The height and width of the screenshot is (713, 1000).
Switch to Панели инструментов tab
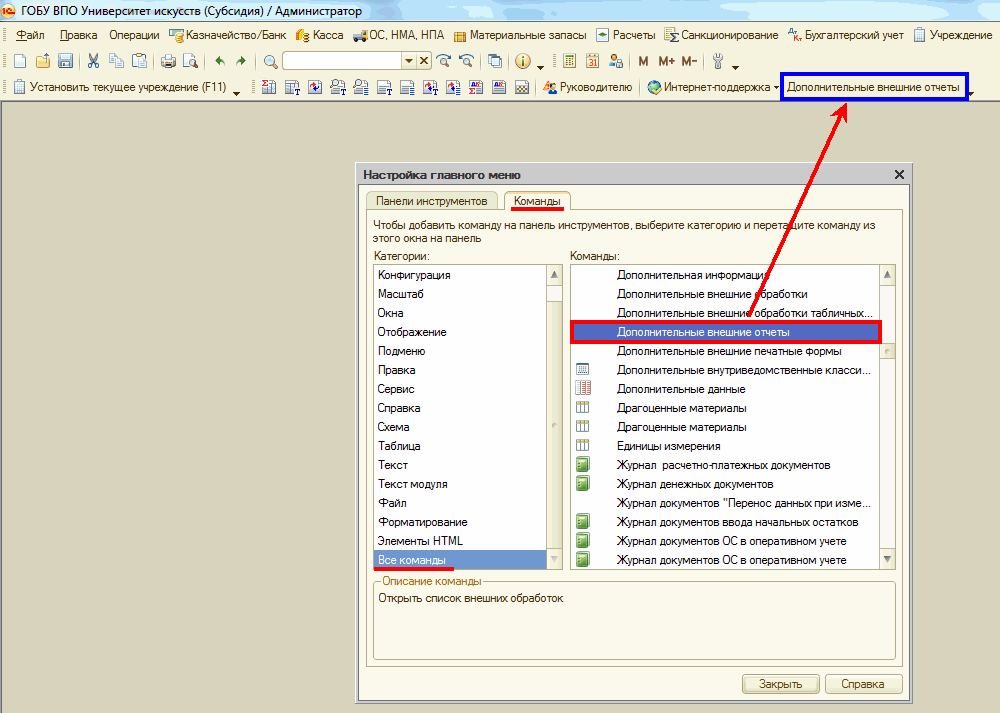click(x=431, y=201)
